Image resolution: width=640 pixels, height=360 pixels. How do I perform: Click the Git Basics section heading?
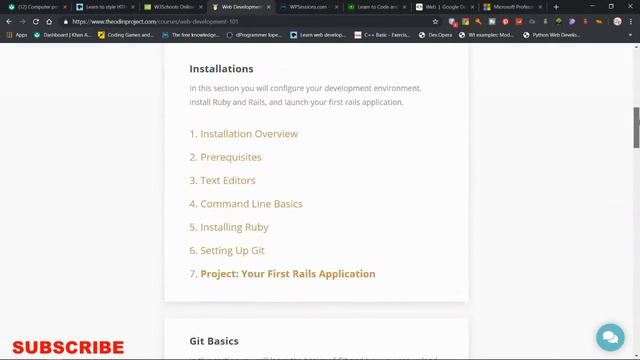[x=214, y=341]
